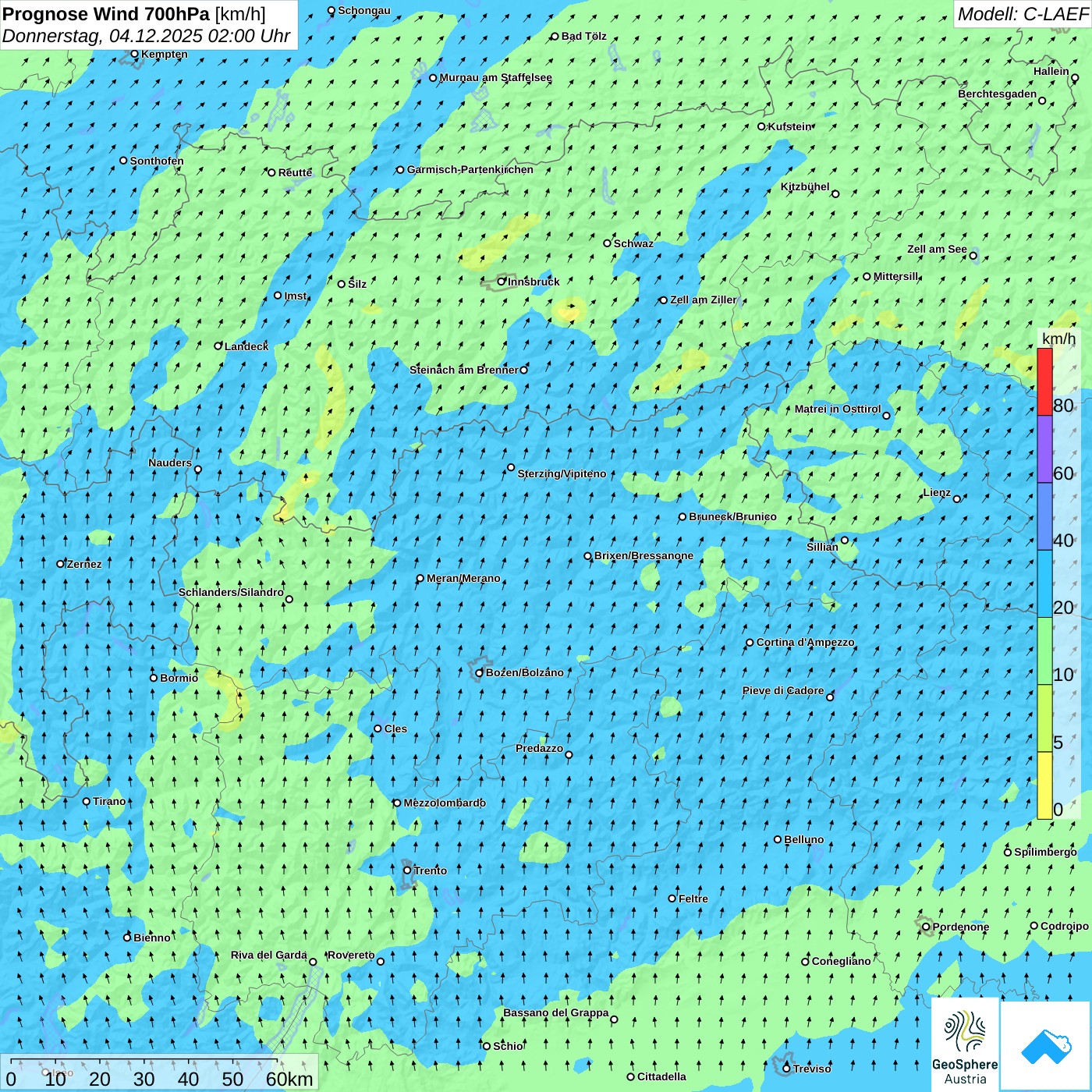Click the Treviso city label
The height and width of the screenshot is (1092, 1092).
point(812,1069)
